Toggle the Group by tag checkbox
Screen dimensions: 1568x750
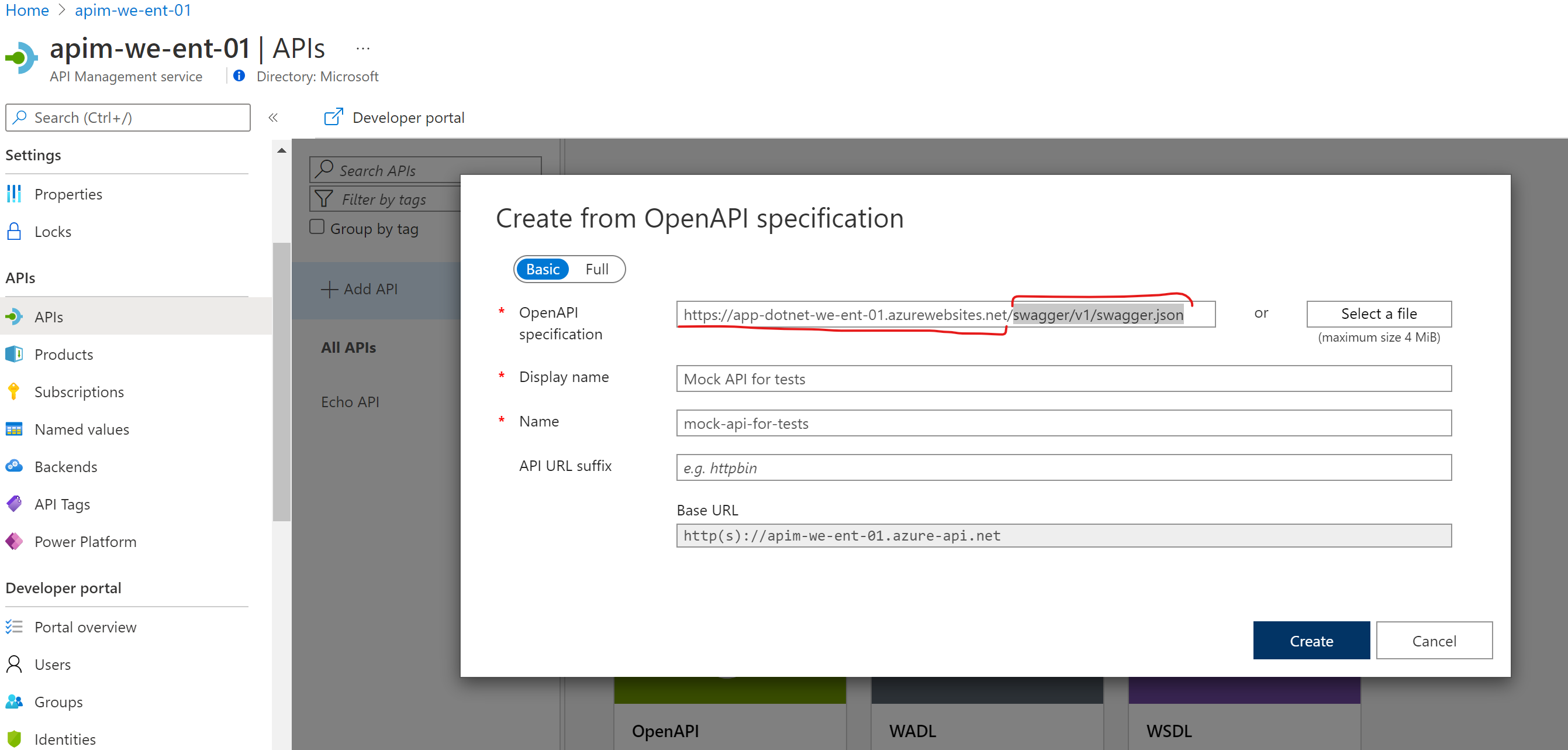[316, 227]
